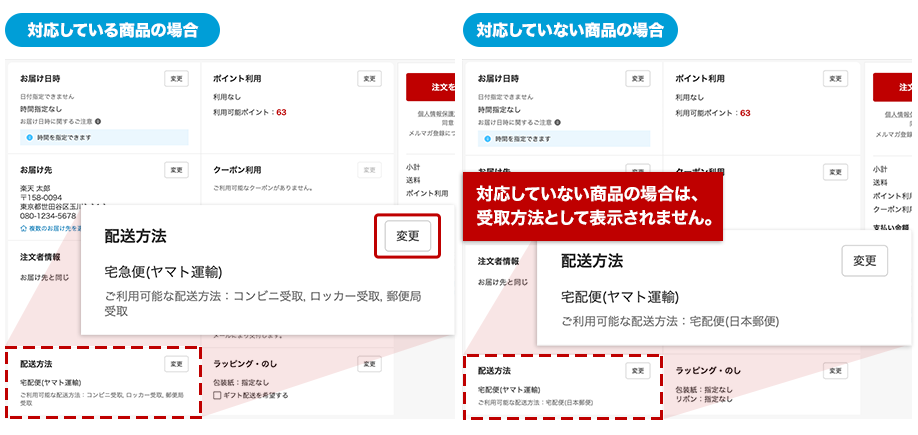
Task: Tick the ギフト配送を希望する checkbox
Action: coord(217,395)
